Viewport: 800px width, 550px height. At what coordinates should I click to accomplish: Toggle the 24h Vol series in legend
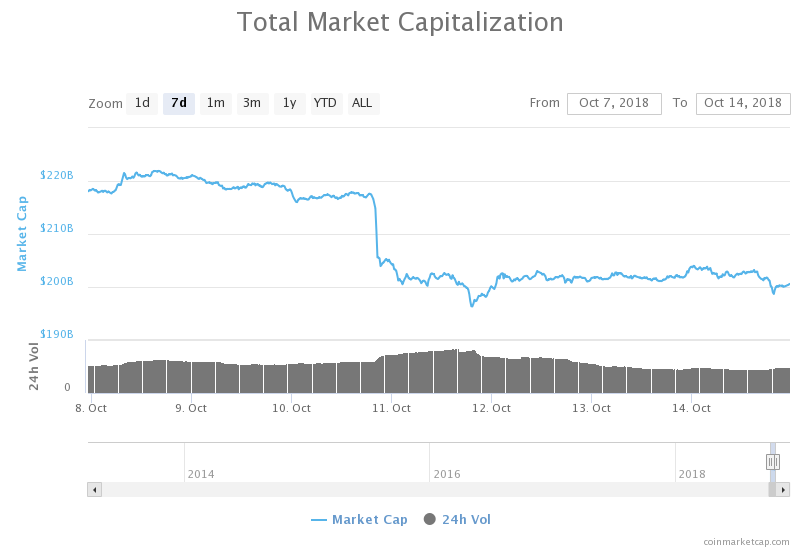458,520
